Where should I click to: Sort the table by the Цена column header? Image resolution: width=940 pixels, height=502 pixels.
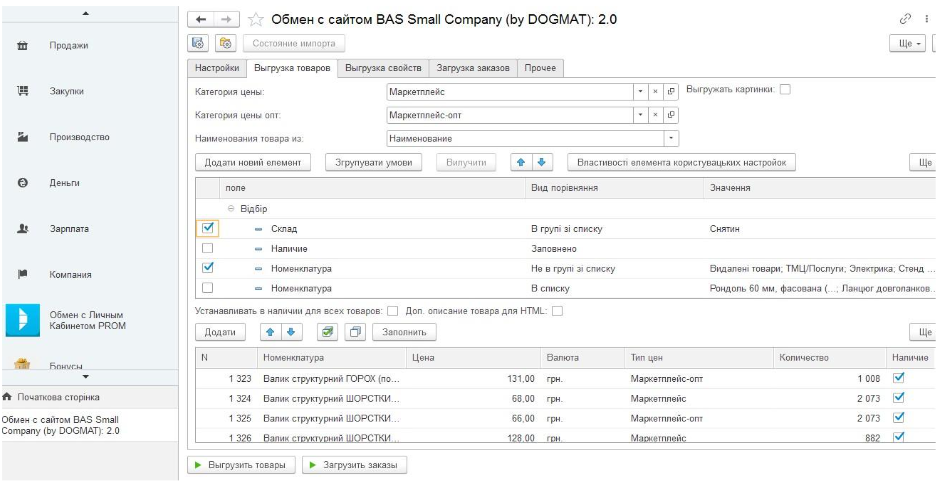pos(422,357)
